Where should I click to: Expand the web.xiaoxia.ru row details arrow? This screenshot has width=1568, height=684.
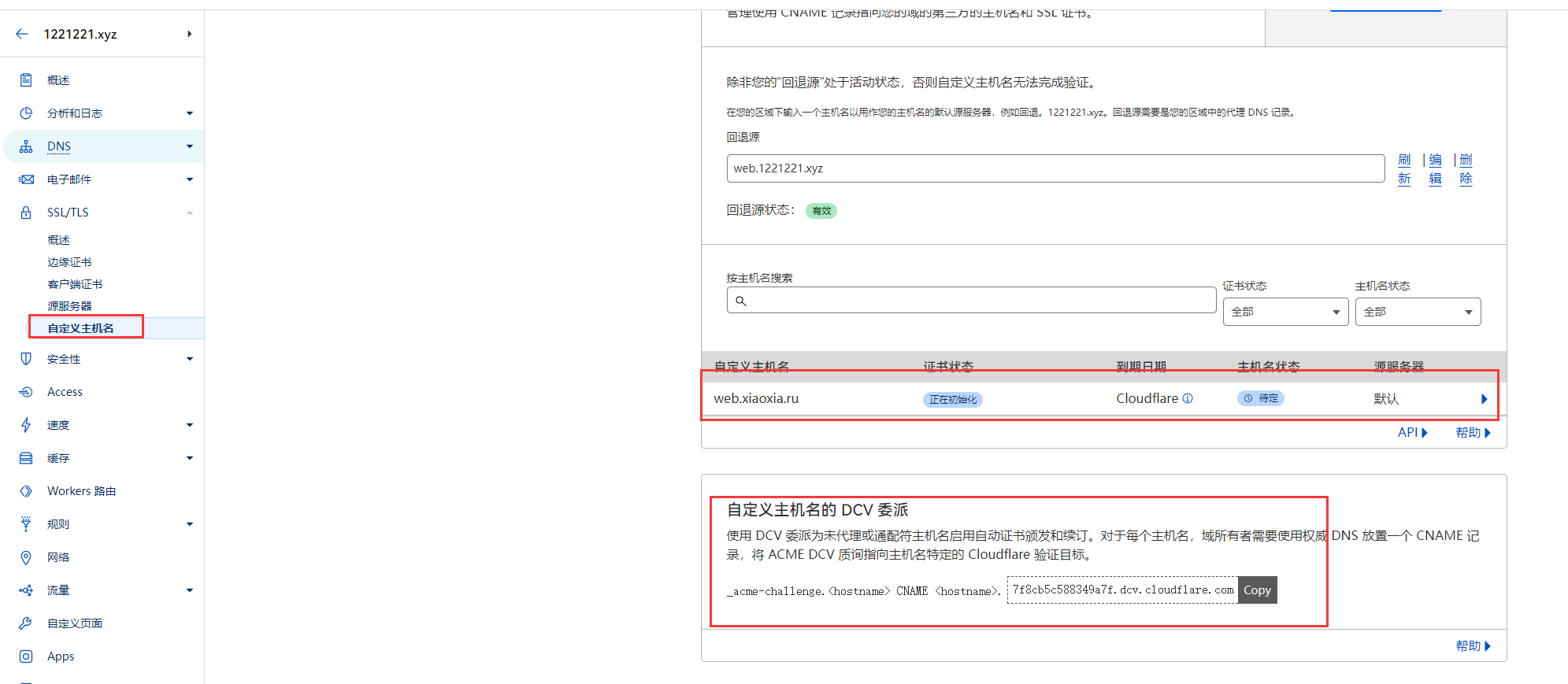[x=1484, y=399]
